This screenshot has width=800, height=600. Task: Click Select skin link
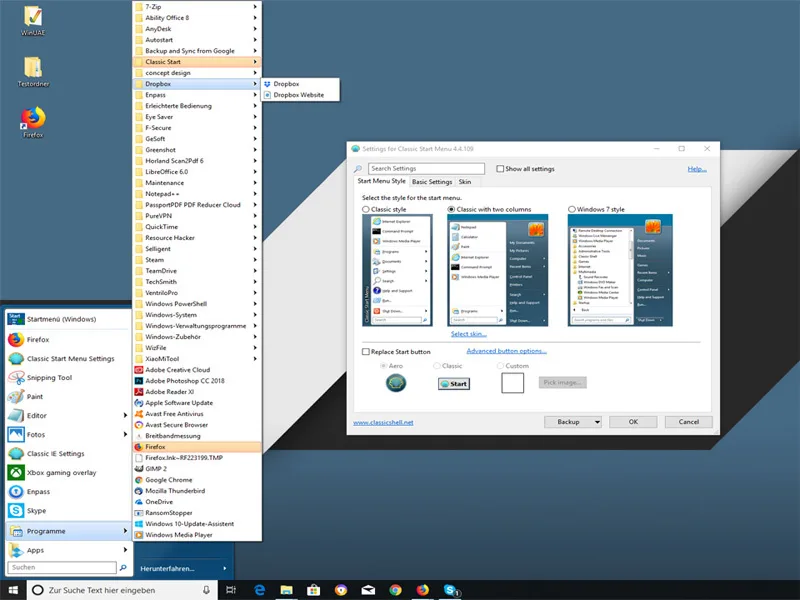tap(468, 334)
